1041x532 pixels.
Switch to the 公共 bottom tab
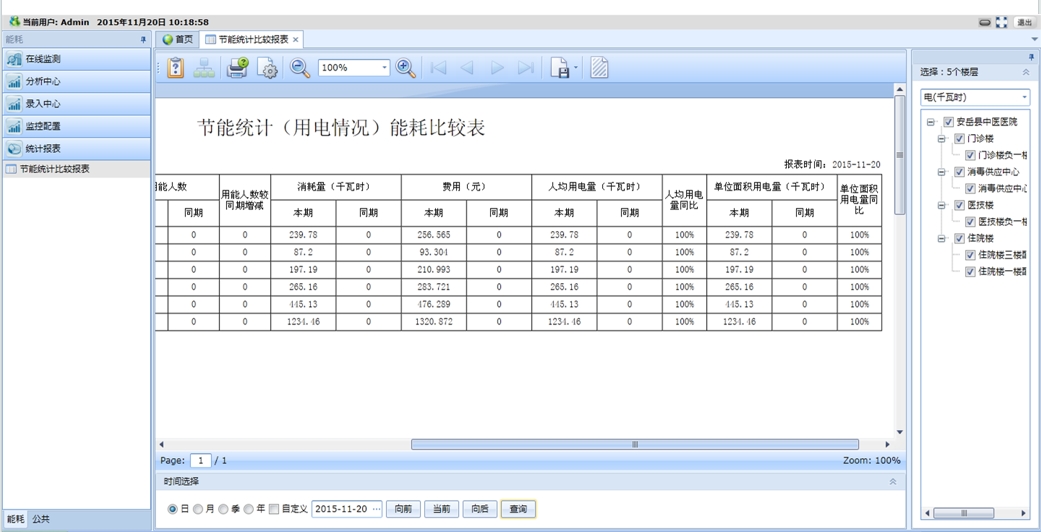click(x=41, y=520)
